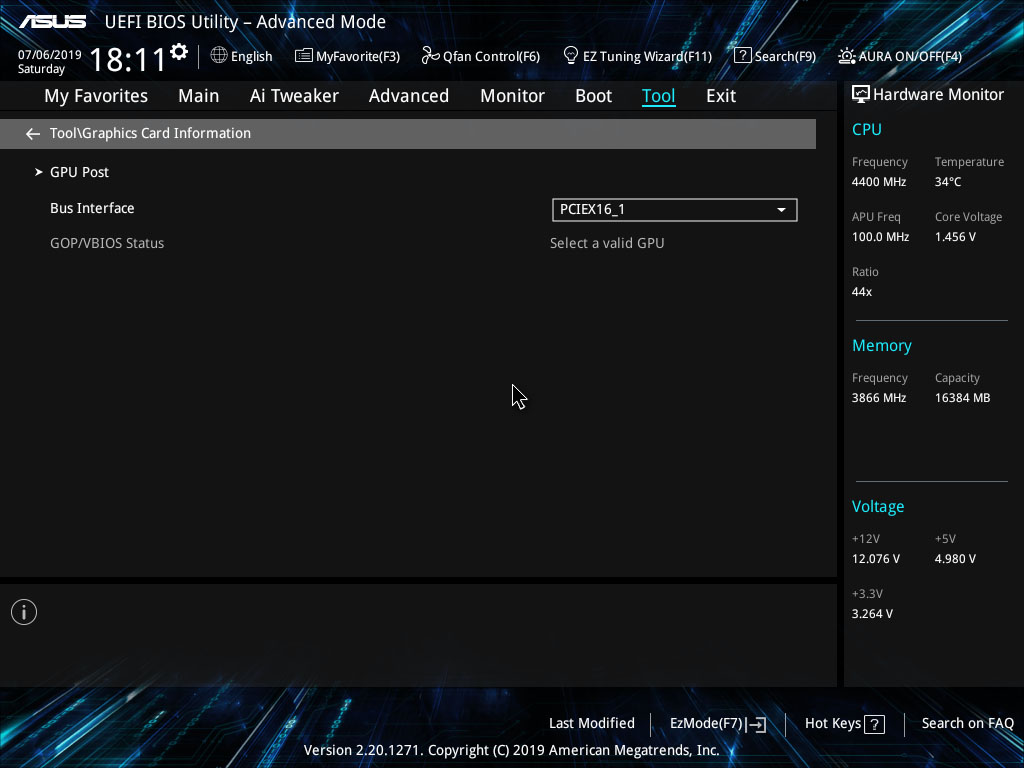This screenshot has width=1024, height=768.
Task: Click the 4400 MHz CPU frequency value
Action: click(x=878, y=182)
